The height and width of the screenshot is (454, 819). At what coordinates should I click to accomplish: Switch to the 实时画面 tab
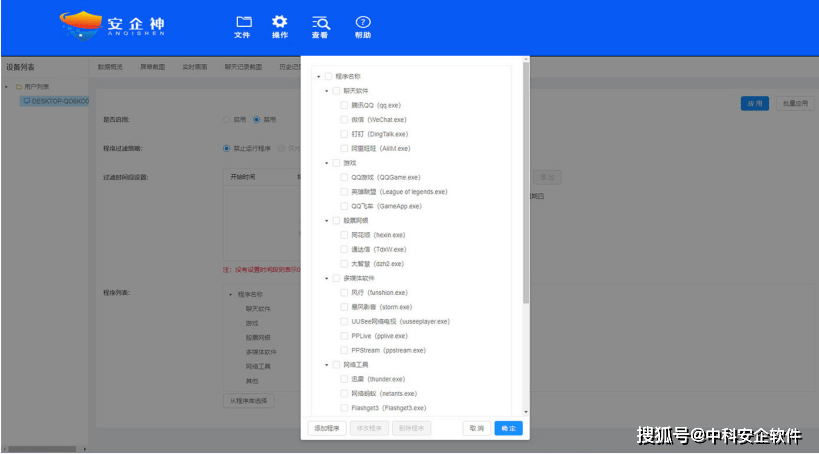pos(195,67)
